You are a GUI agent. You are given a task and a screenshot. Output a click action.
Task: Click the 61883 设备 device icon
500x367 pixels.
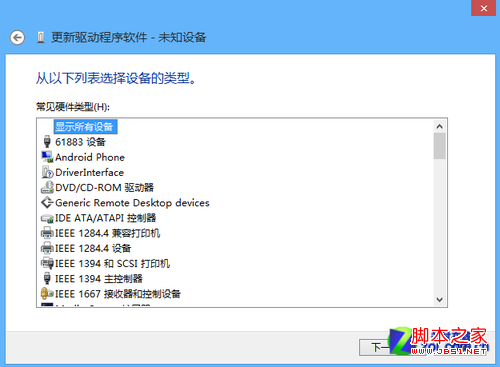coord(47,142)
